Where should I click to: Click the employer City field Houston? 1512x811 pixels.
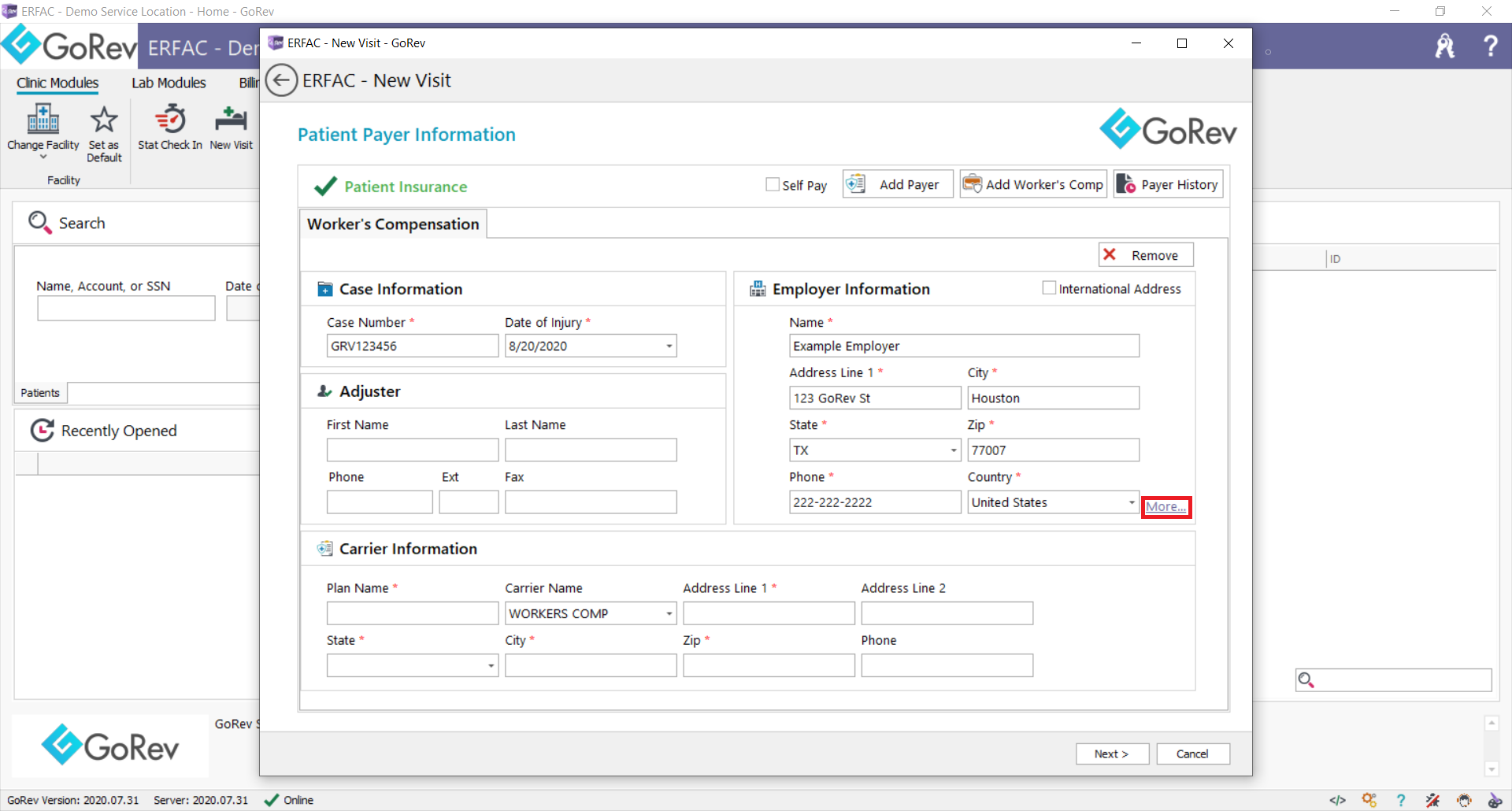point(1053,398)
